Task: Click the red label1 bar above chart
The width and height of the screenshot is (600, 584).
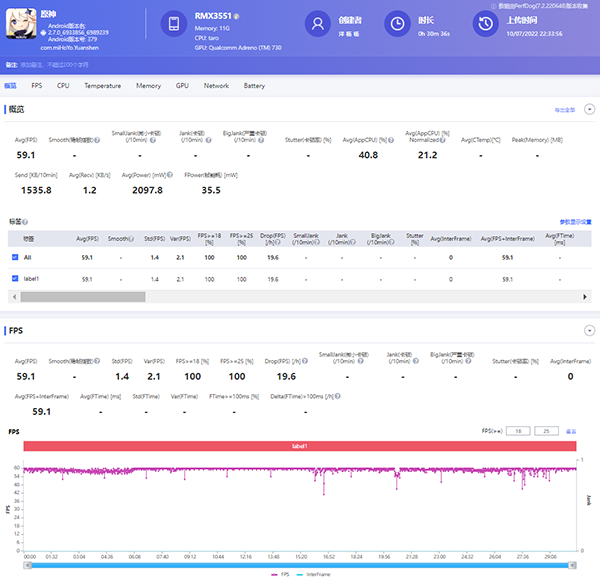Action: tap(300, 446)
